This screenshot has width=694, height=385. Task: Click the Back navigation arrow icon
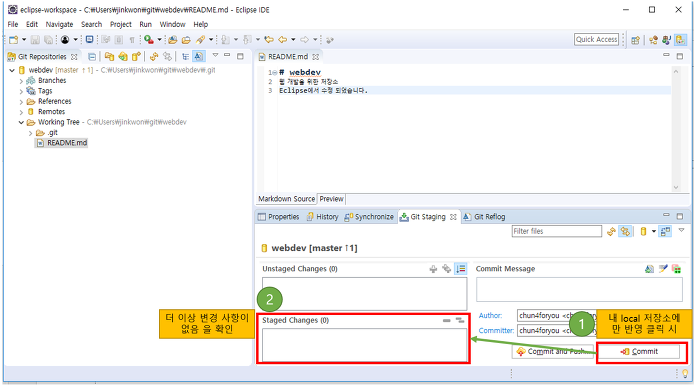click(282, 40)
